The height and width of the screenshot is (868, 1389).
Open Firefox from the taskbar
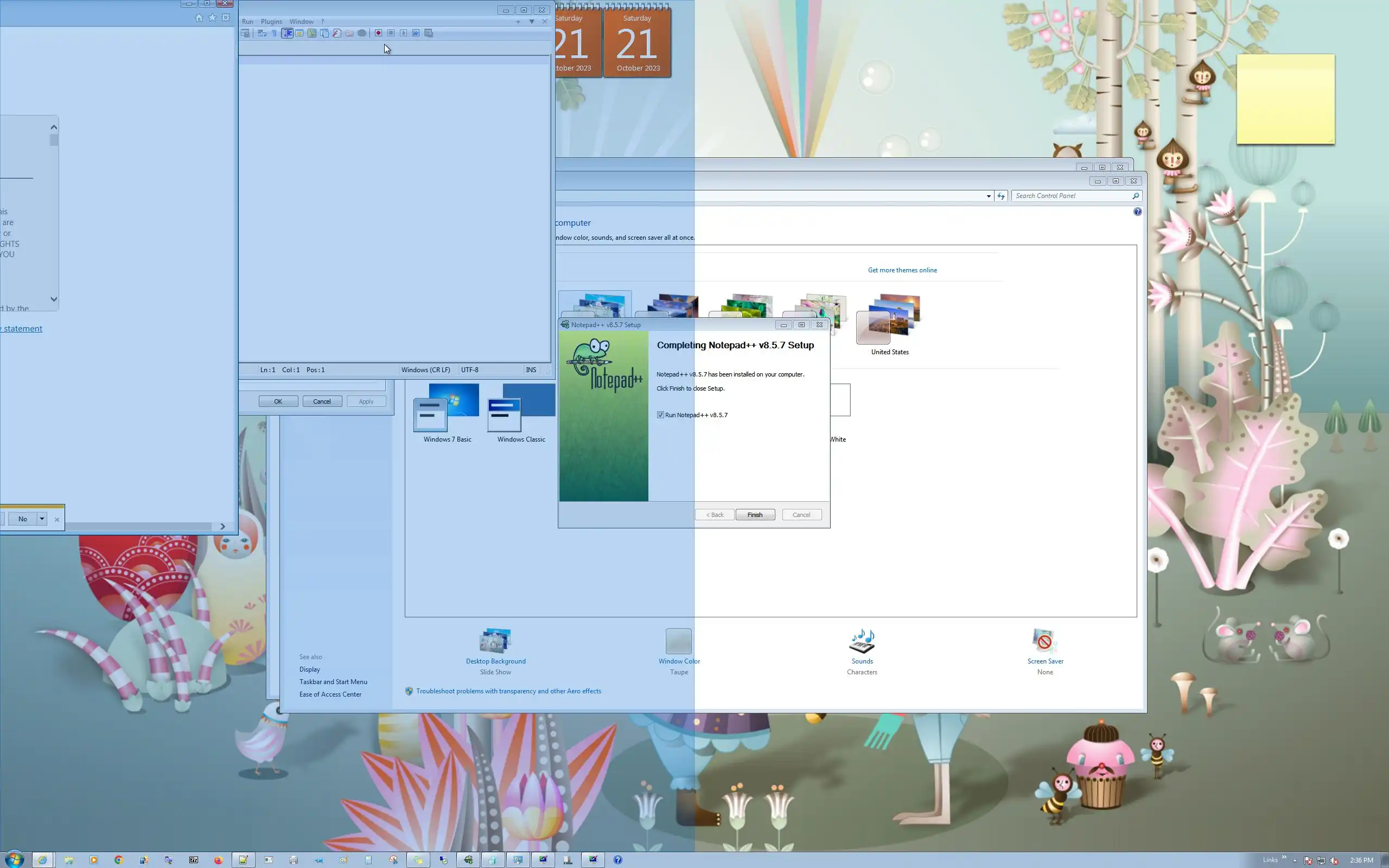(218, 859)
